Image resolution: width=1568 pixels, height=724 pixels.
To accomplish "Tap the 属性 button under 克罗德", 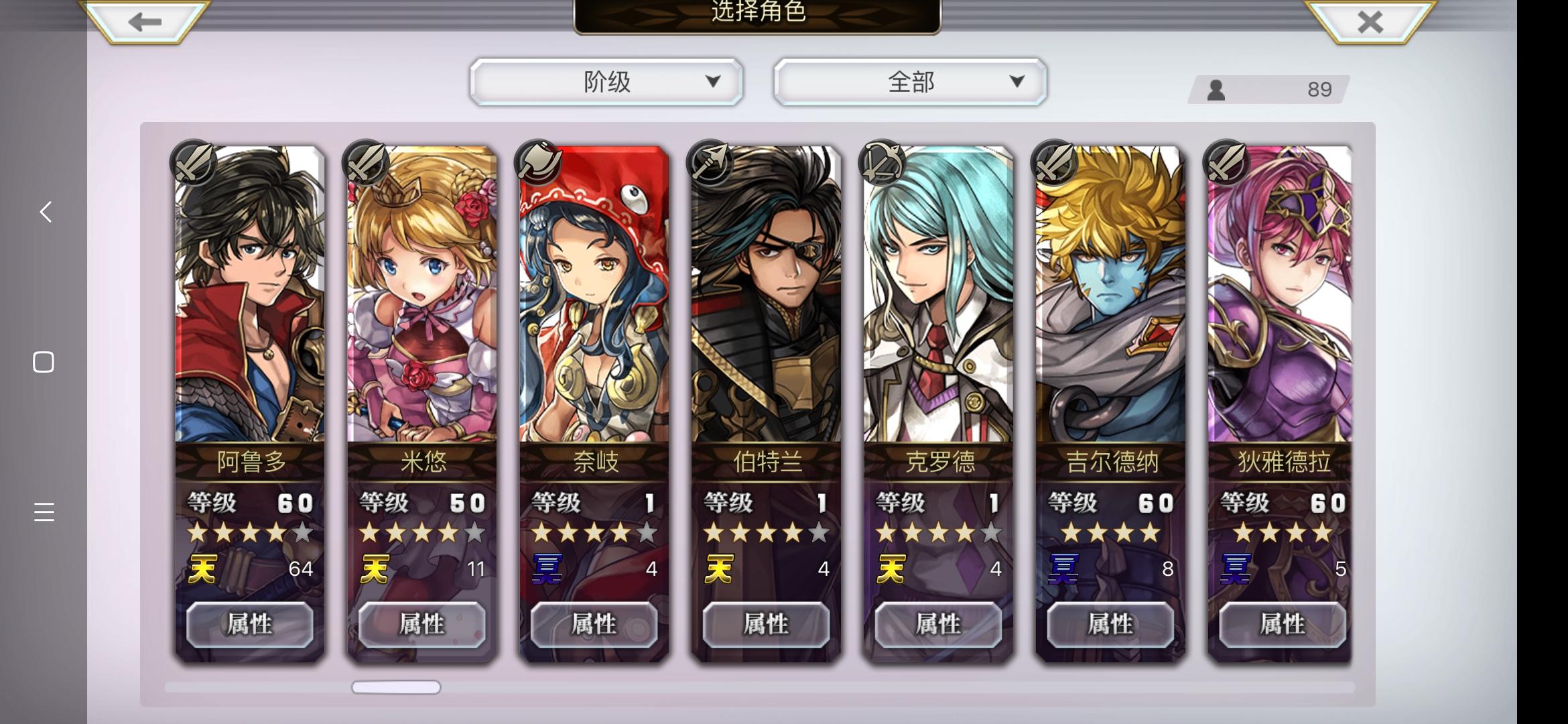I will point(938,624).
